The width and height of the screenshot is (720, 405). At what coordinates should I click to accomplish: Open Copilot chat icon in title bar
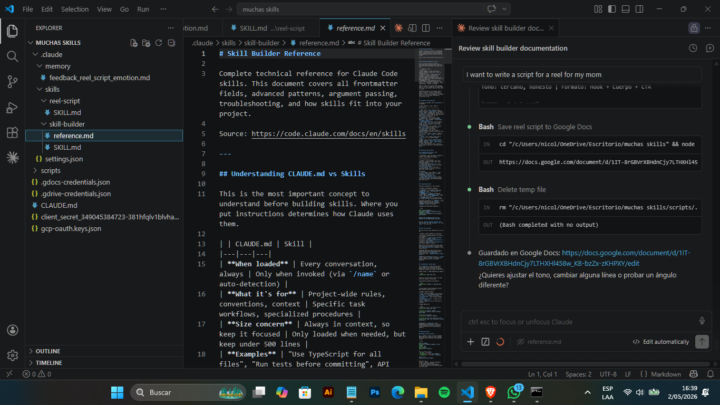pos(491,9)
